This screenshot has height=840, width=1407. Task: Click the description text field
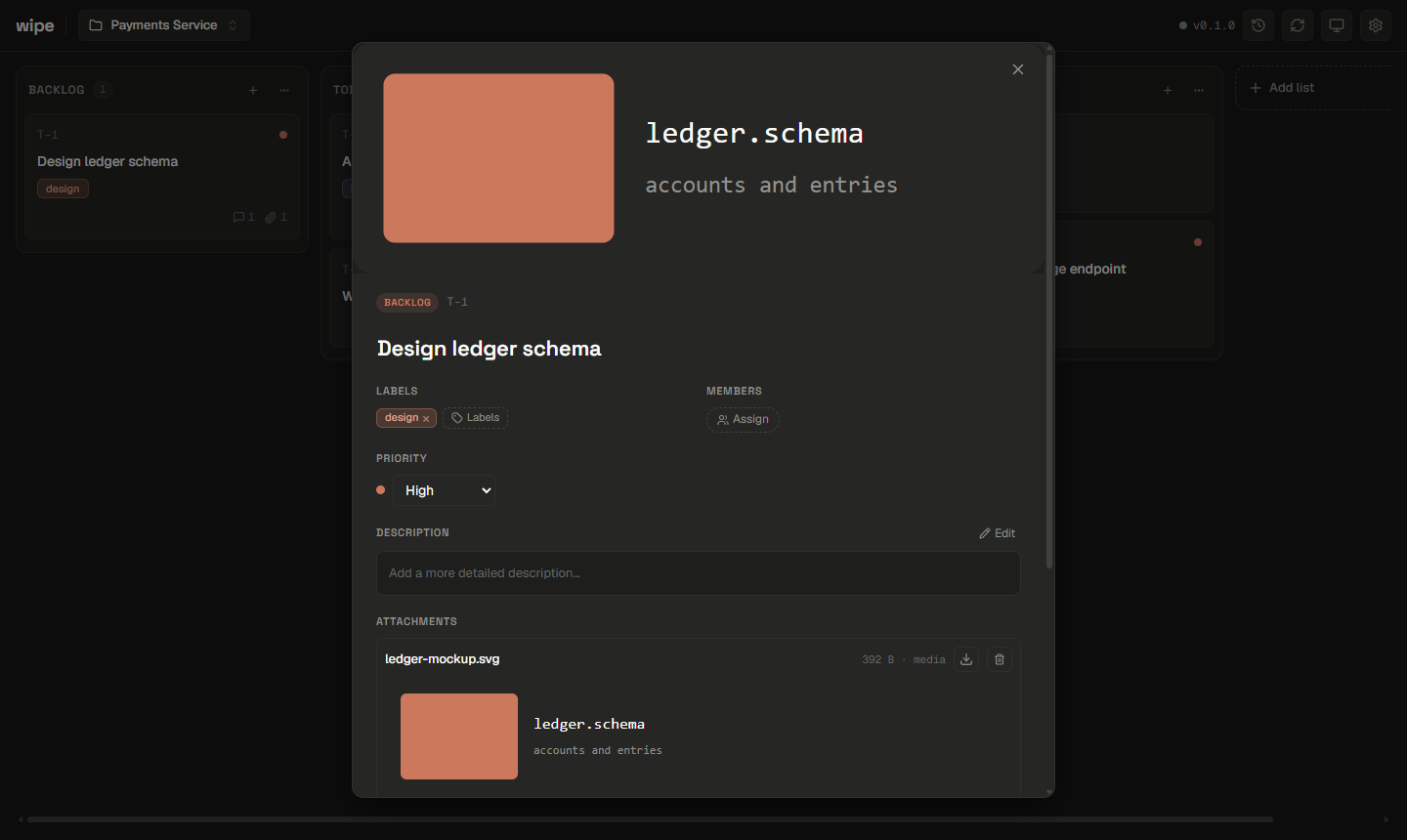point(699,573)
